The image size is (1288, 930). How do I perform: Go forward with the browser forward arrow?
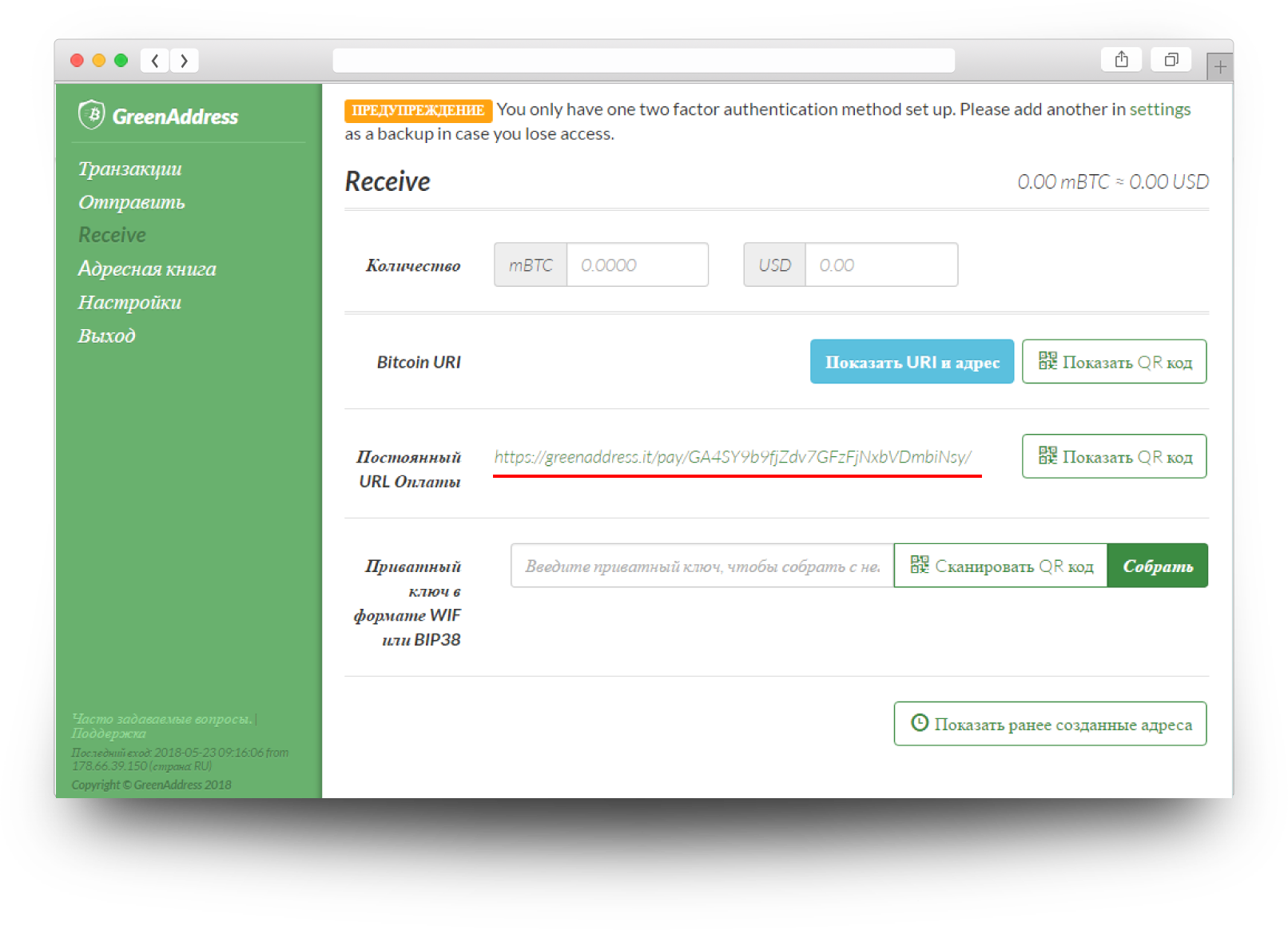(184, 61)
